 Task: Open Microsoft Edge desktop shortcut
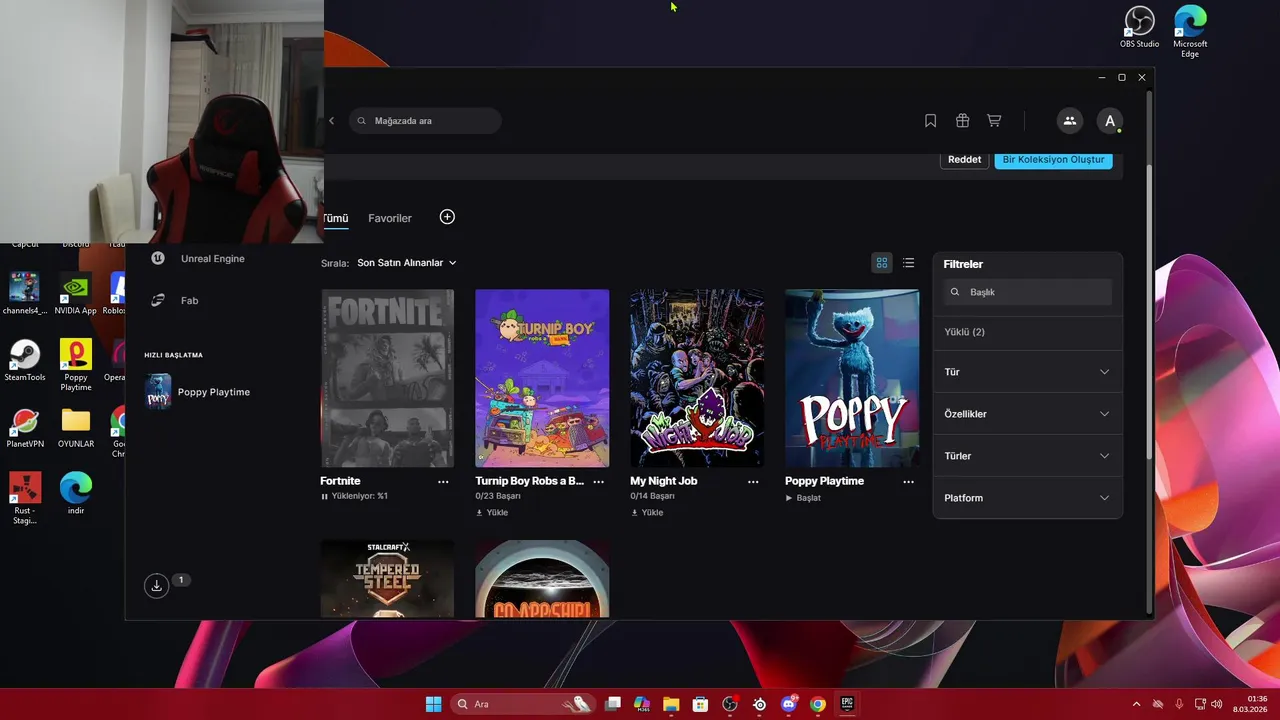click(x=1190, y=31)
